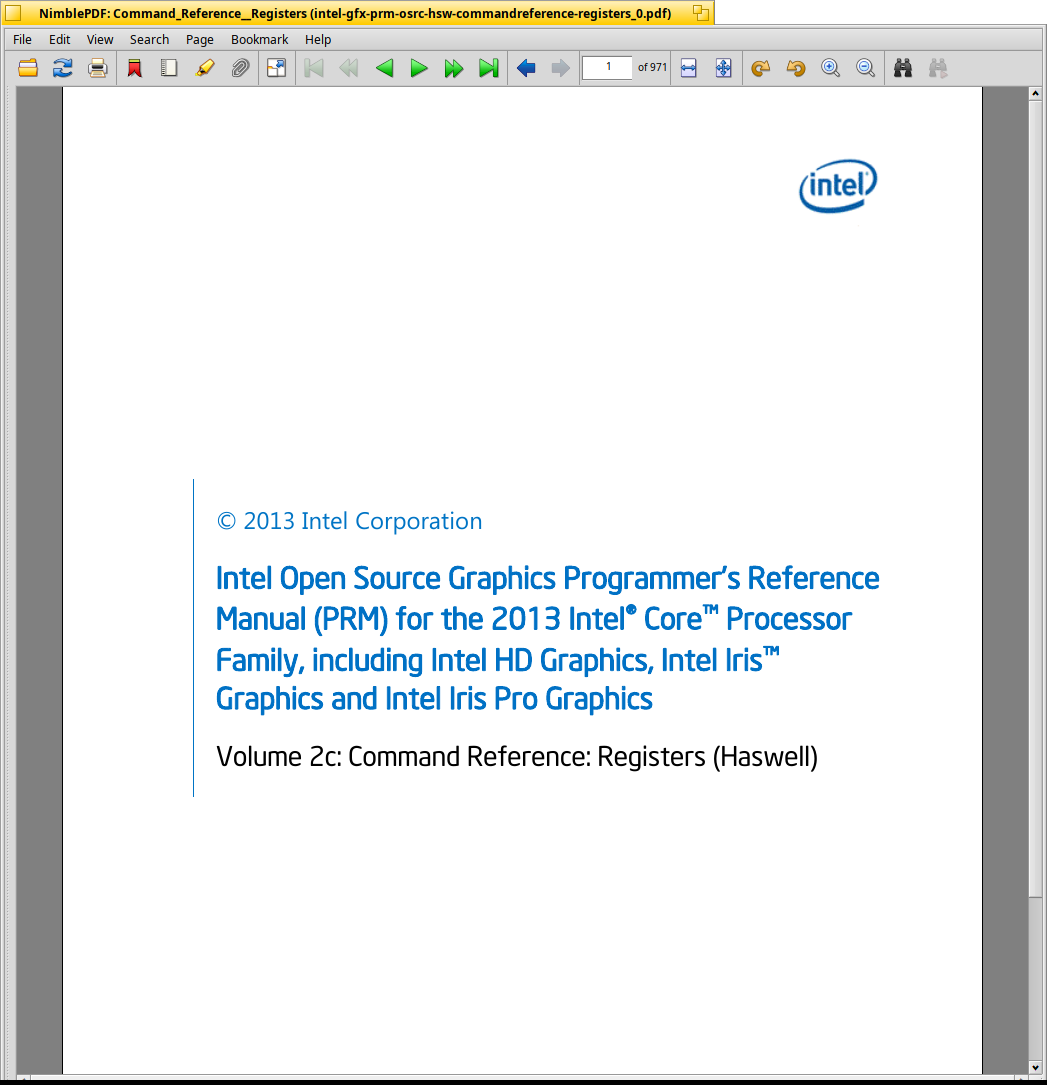Open find with the binoculars icon
Image resolution: width=1047 pixels, height=1085 pixels.
pyautogui.click(x=902, y=68)
